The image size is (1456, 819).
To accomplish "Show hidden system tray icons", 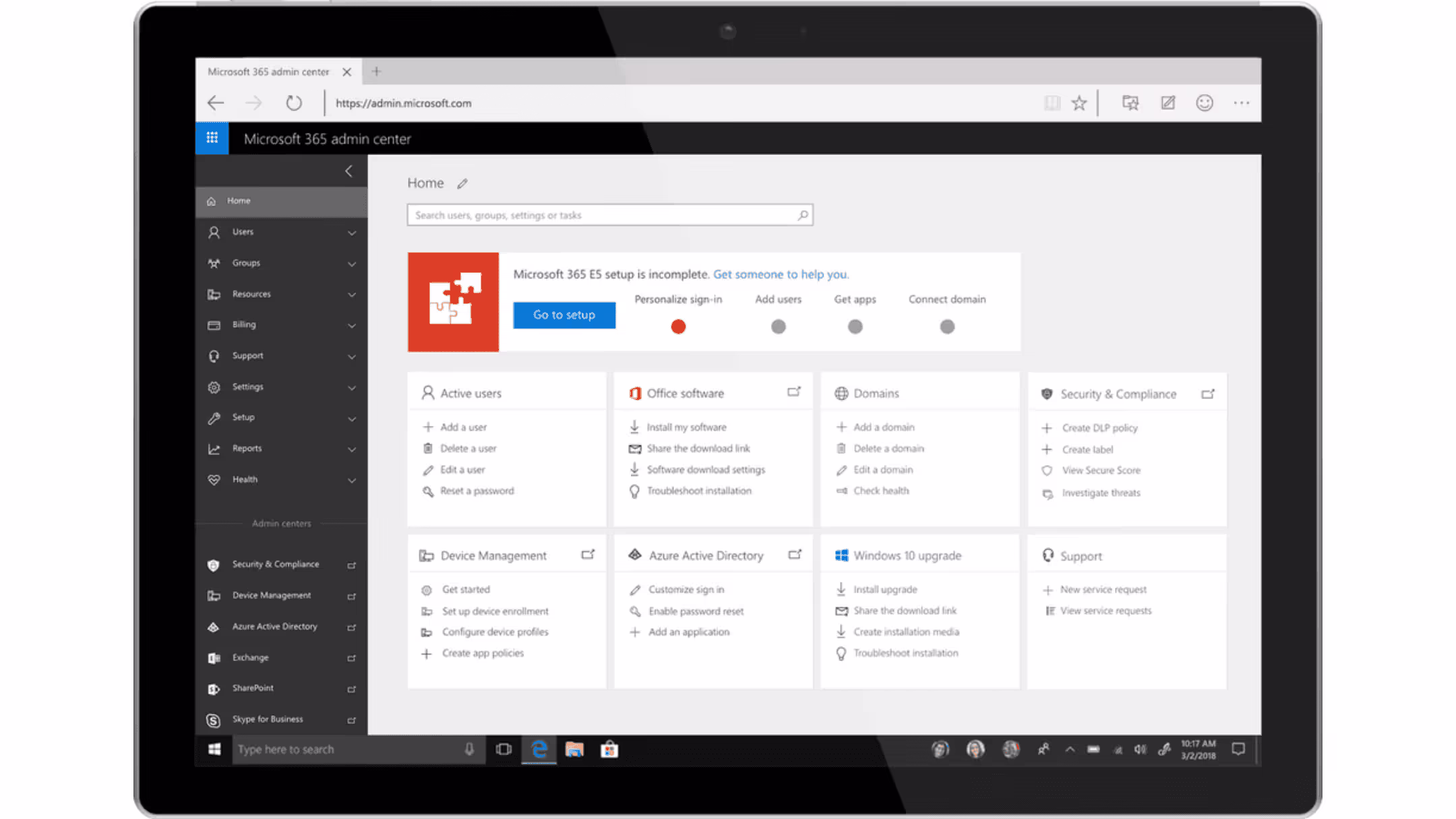I will click(x=1070, y=750).
